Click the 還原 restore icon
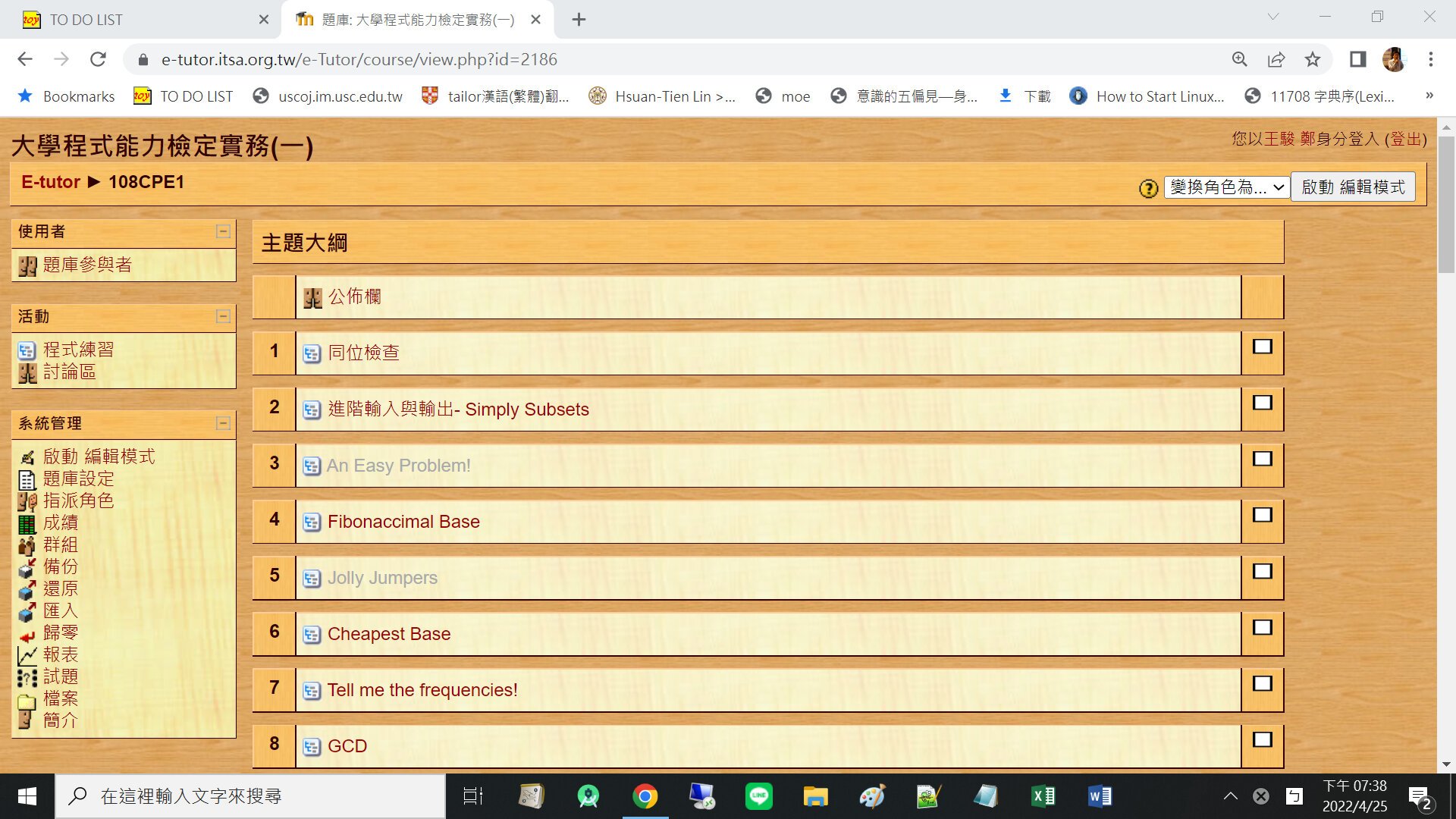 click(x=27, y=590)
